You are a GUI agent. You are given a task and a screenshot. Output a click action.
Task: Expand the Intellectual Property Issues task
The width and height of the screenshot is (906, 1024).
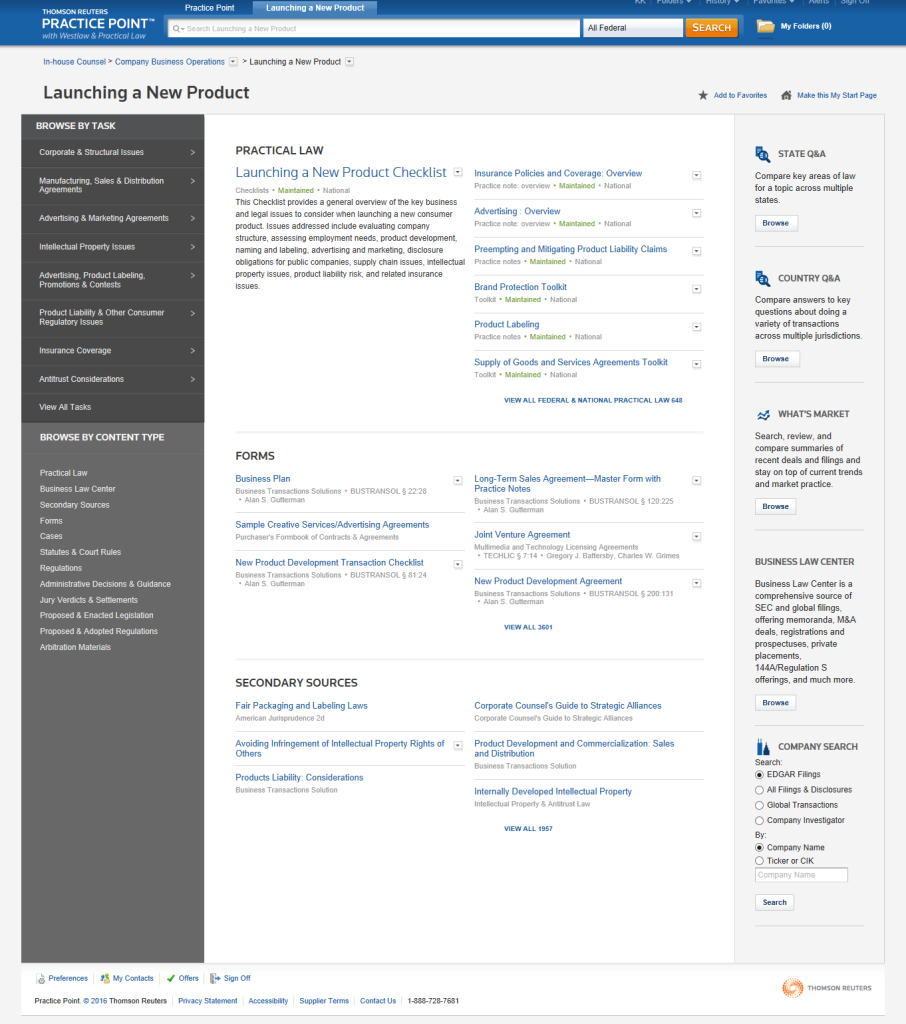113,247
